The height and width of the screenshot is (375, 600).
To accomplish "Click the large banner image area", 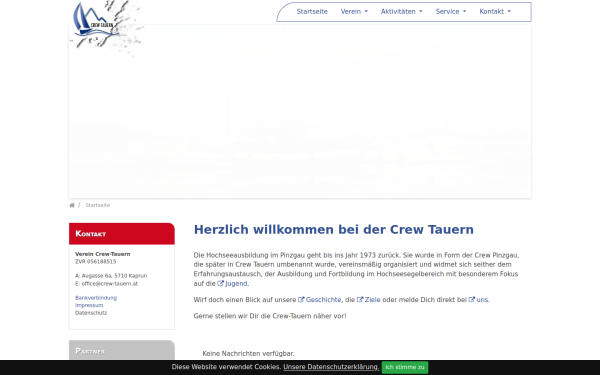I will (300, 111).
